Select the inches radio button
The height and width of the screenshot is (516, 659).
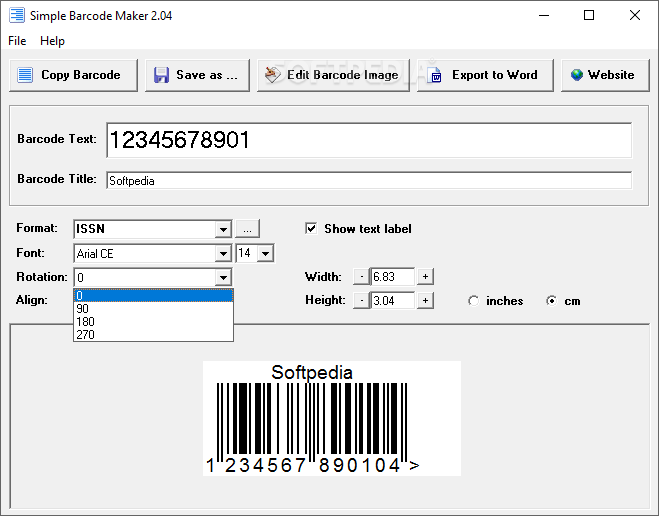[474, 301]
